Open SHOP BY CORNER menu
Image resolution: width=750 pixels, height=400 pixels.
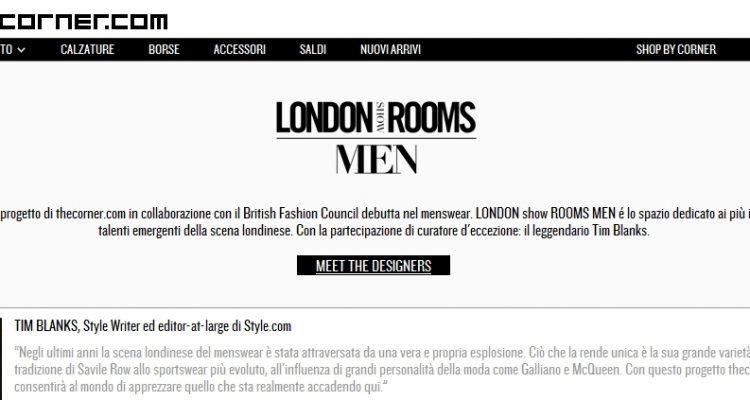676,49
